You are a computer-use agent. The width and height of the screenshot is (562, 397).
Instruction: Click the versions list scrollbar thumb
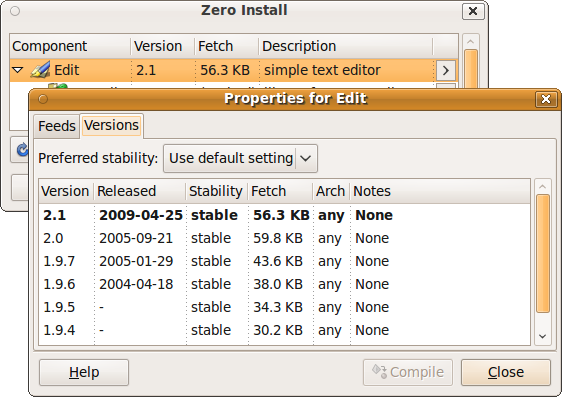click(543, 254)
